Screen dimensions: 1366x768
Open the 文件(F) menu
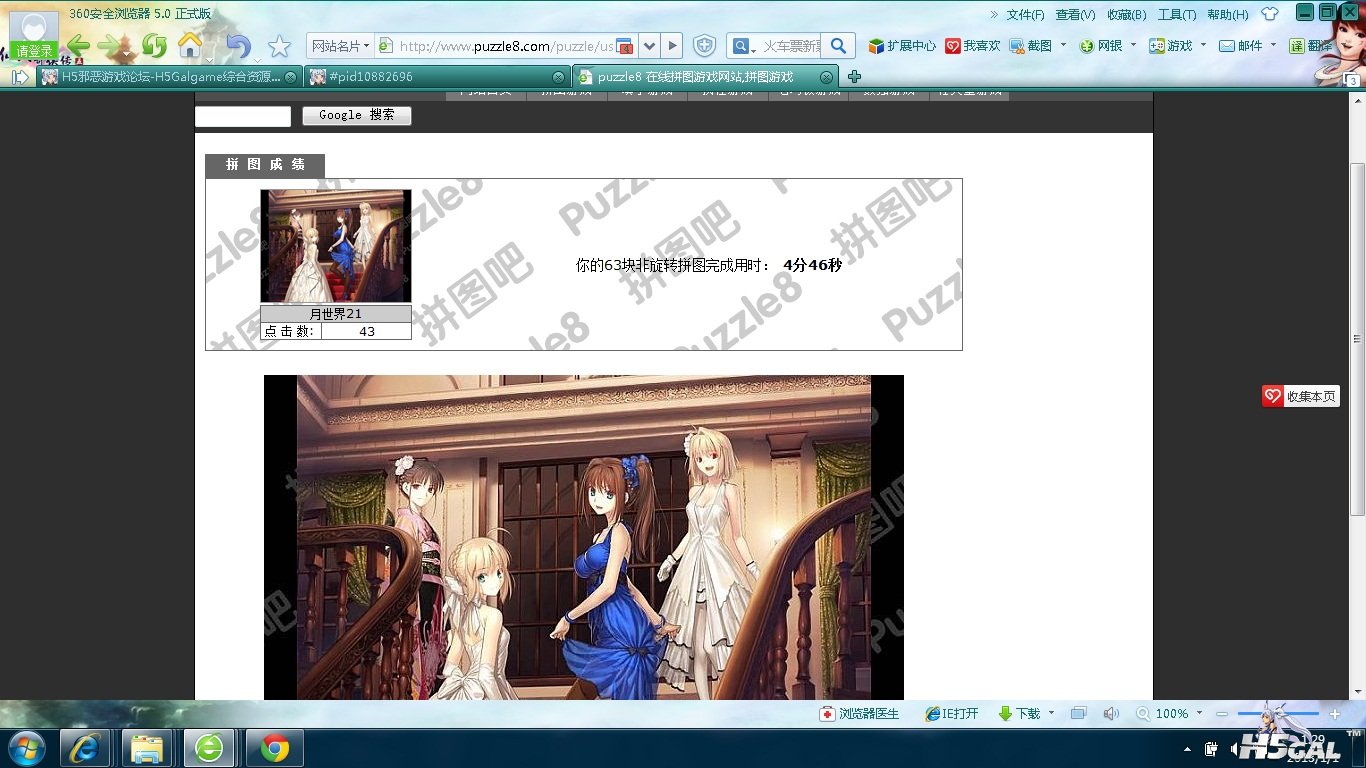1025,15
